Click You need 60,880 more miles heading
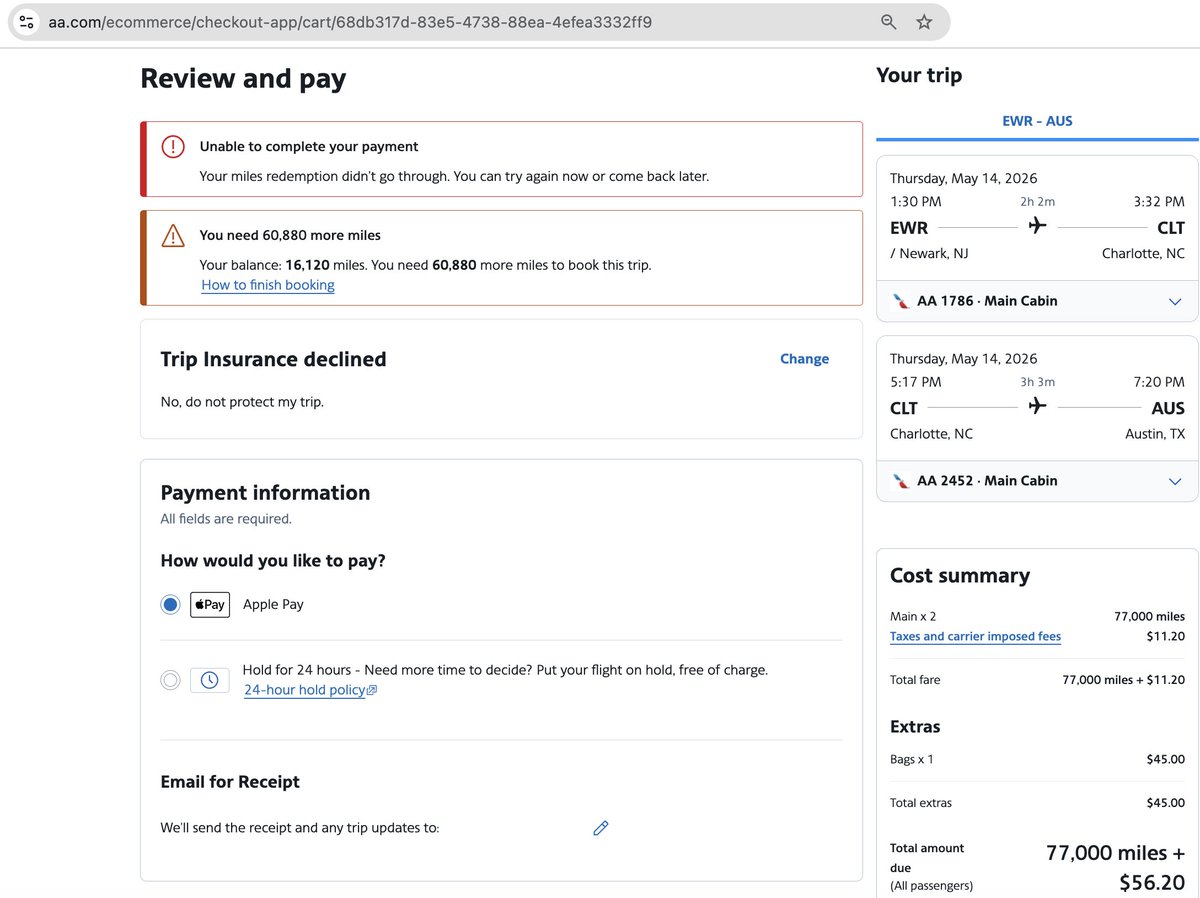The width and height of the screenshot is (1200, 898). [290, 235]
